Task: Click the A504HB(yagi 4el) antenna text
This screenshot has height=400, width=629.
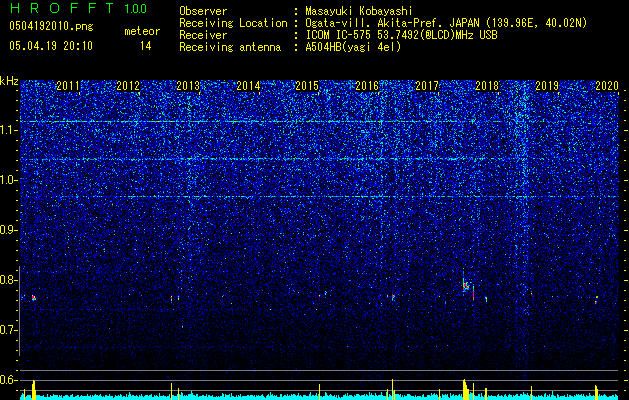Action: 353,47
